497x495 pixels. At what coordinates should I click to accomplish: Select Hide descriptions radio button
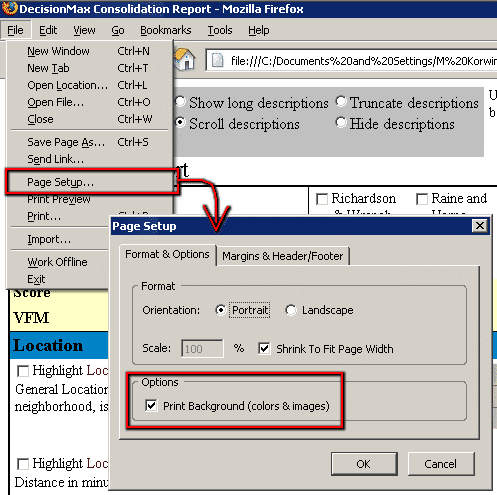click(x=341, y=123)
